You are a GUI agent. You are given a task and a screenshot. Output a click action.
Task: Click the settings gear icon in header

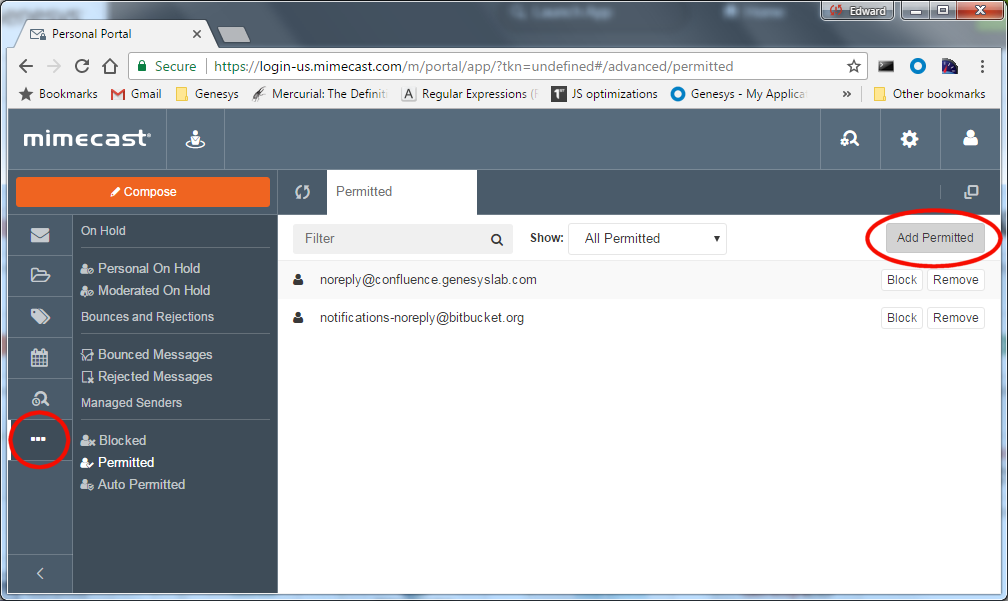(x=909, y=139)
